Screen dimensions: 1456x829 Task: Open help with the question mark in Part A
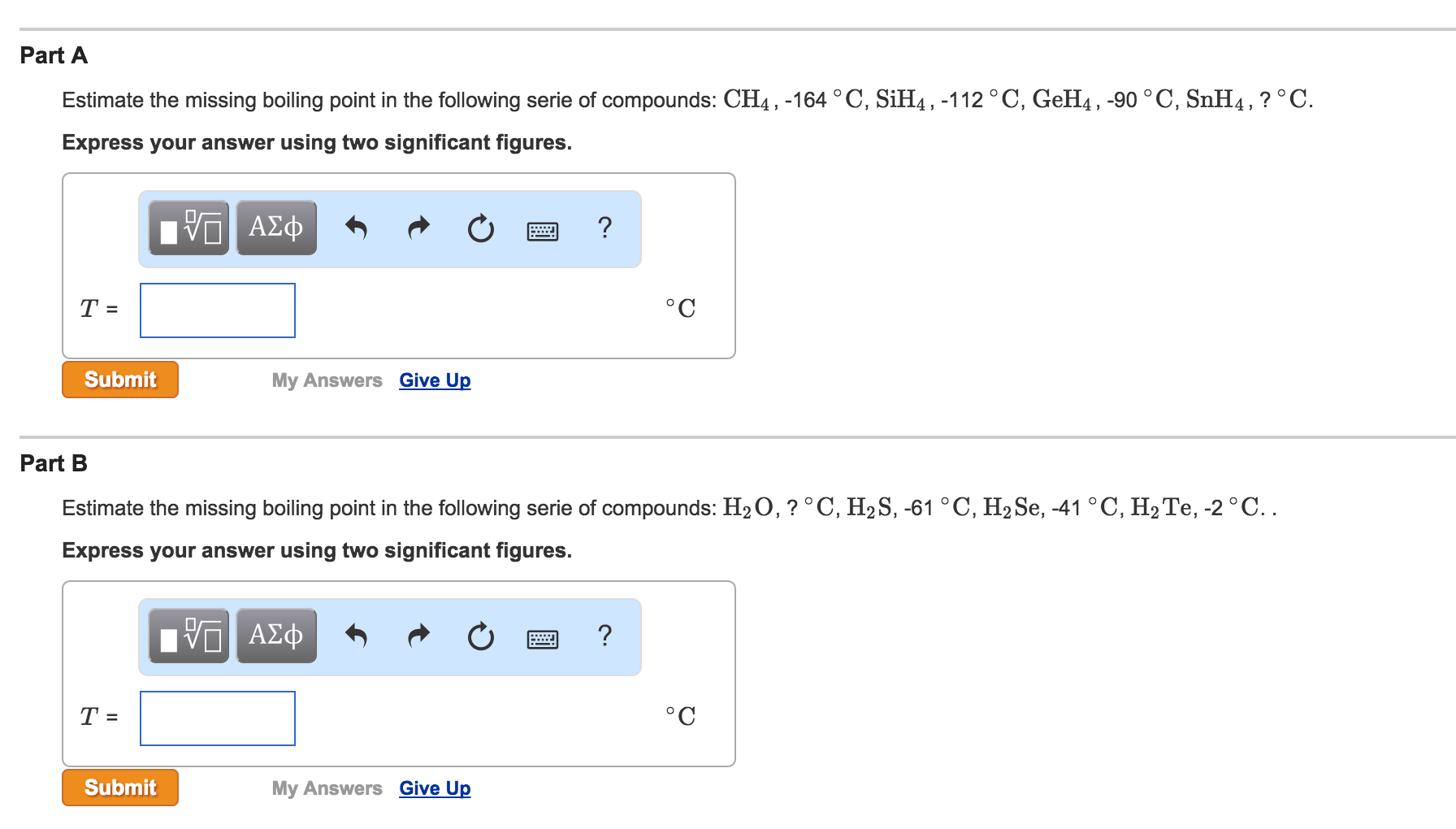tap(604, 228)
